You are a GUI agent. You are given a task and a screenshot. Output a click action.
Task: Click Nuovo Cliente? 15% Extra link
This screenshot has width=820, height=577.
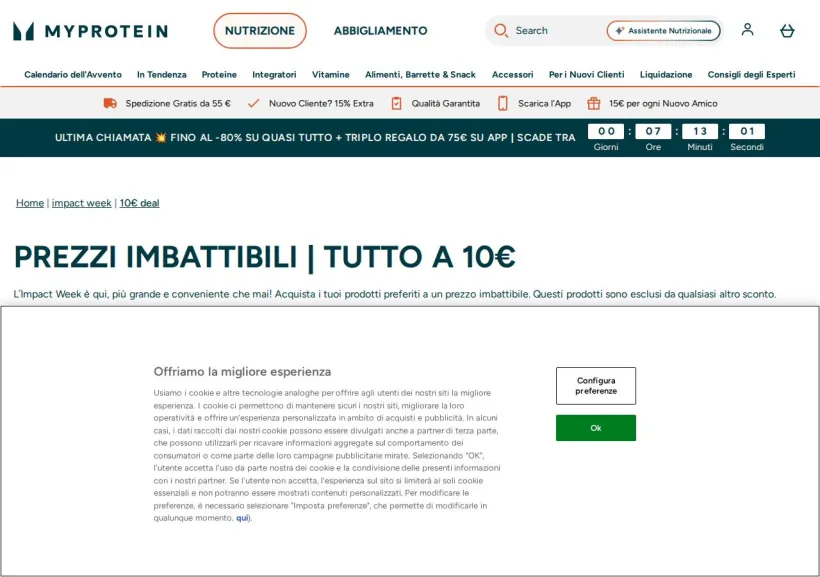coord(321,104)
